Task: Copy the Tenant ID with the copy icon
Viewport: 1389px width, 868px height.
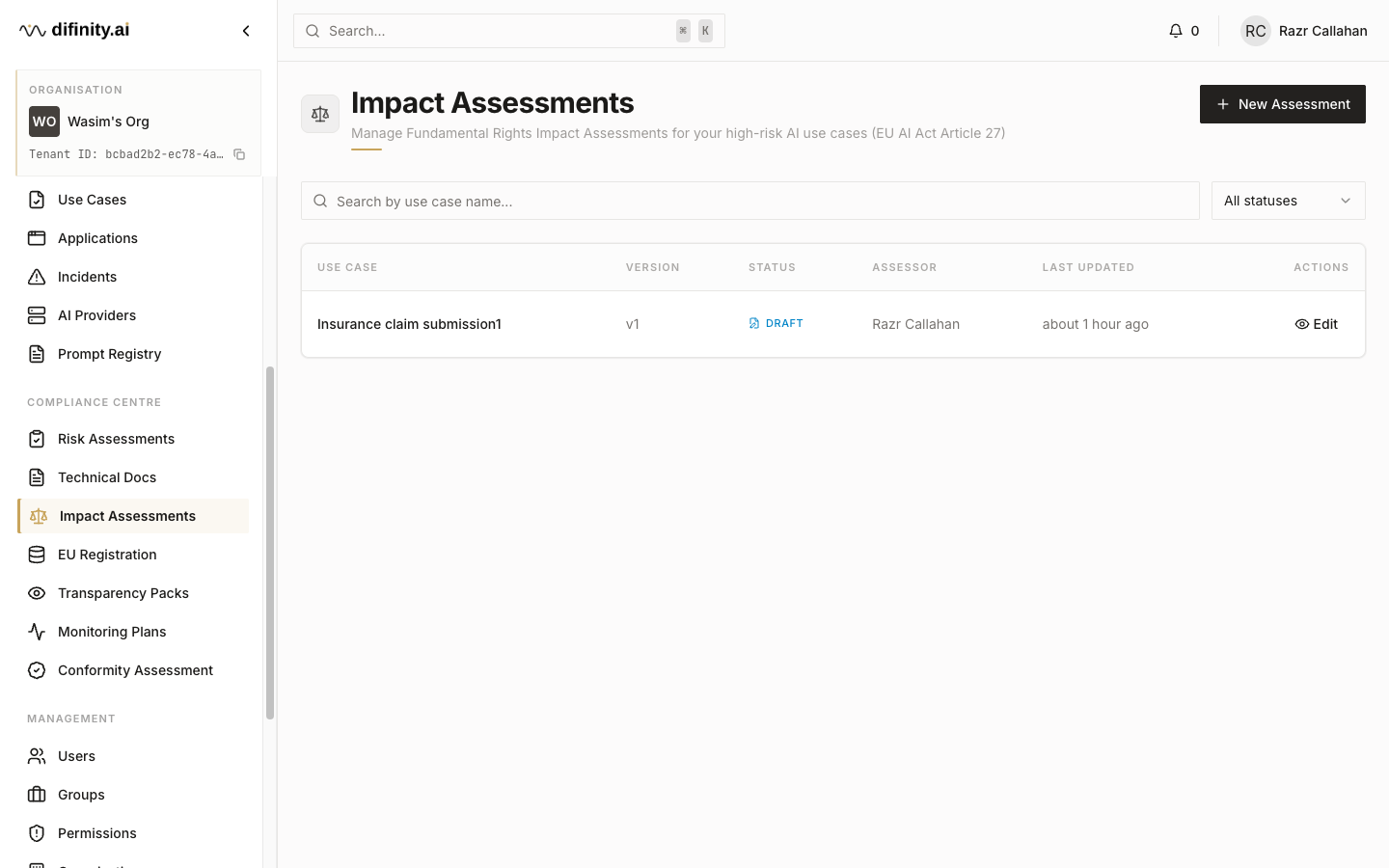Action: coord(239,154)
